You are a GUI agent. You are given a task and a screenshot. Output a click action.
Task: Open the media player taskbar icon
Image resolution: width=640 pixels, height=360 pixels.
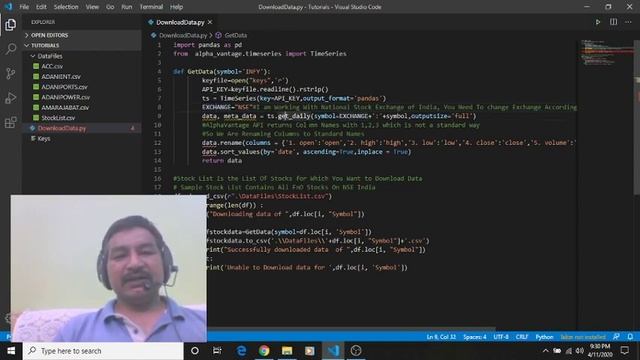point(310,351)
